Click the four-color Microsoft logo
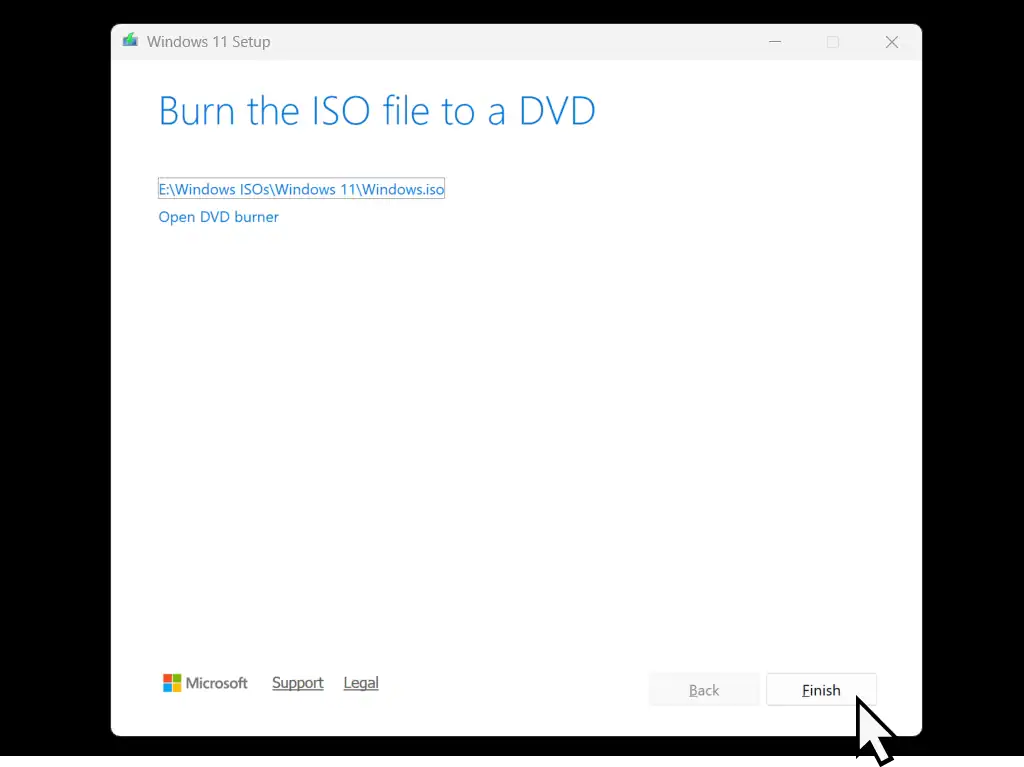The height and width of the screenshot is (767, 1024). [x=172, y=683]
